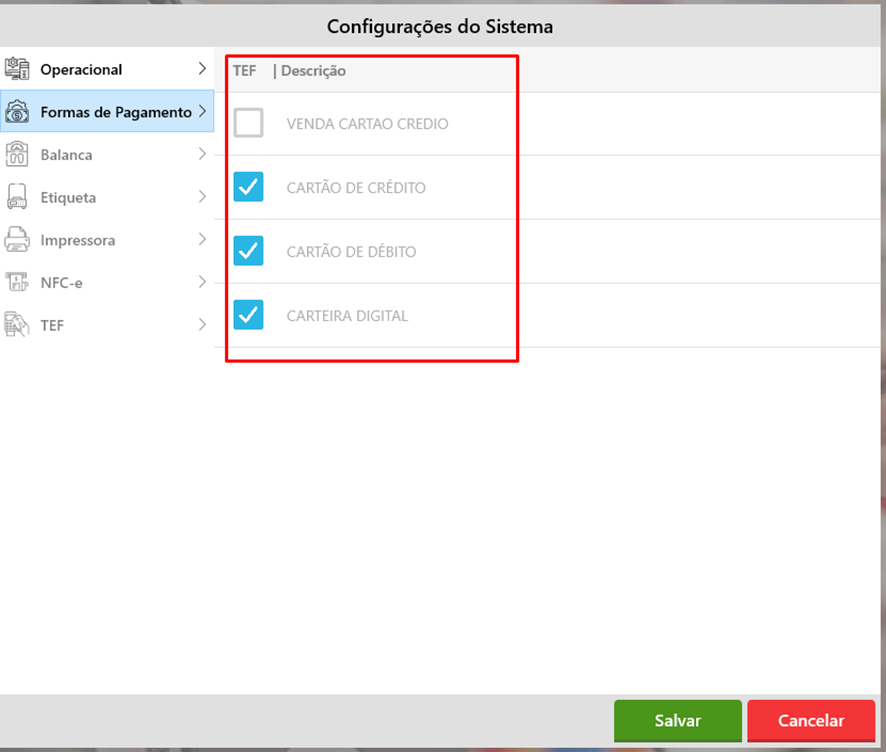Disable TEF for CARTÃO DE DÉBITO
This screenshot has width=886, height=752.
point(248,251)
